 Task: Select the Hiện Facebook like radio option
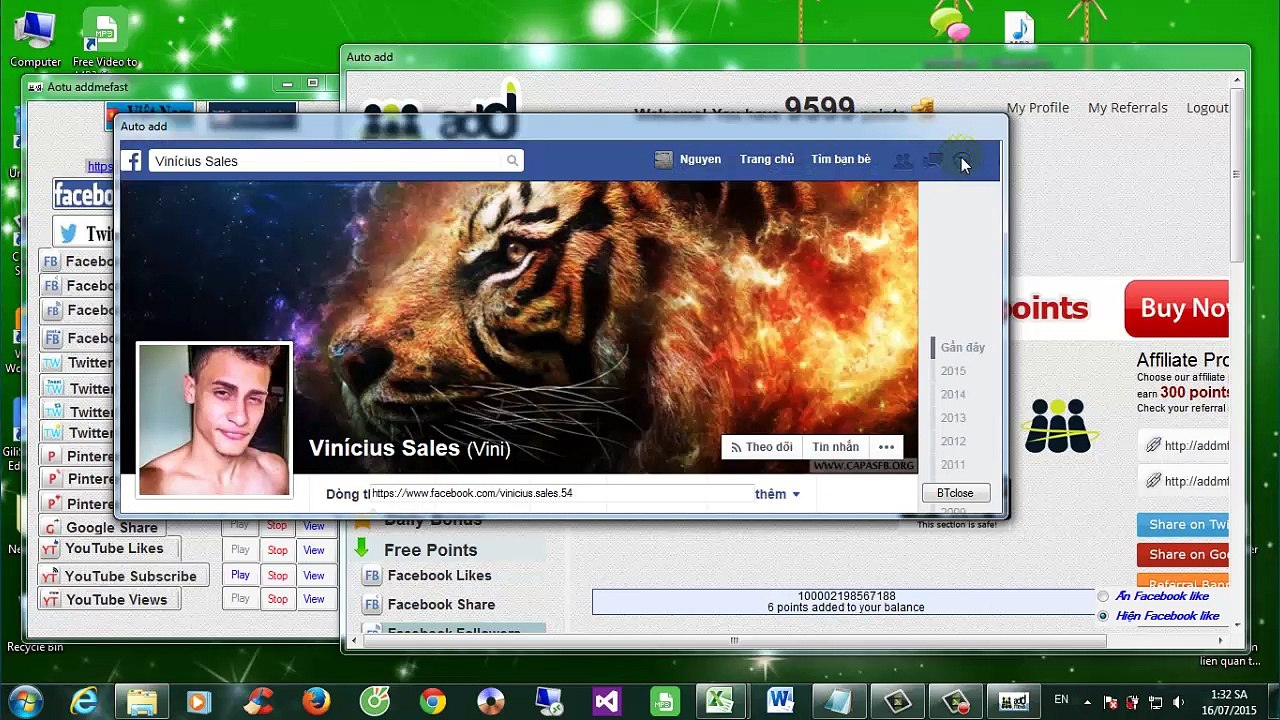coord(1103,616)
